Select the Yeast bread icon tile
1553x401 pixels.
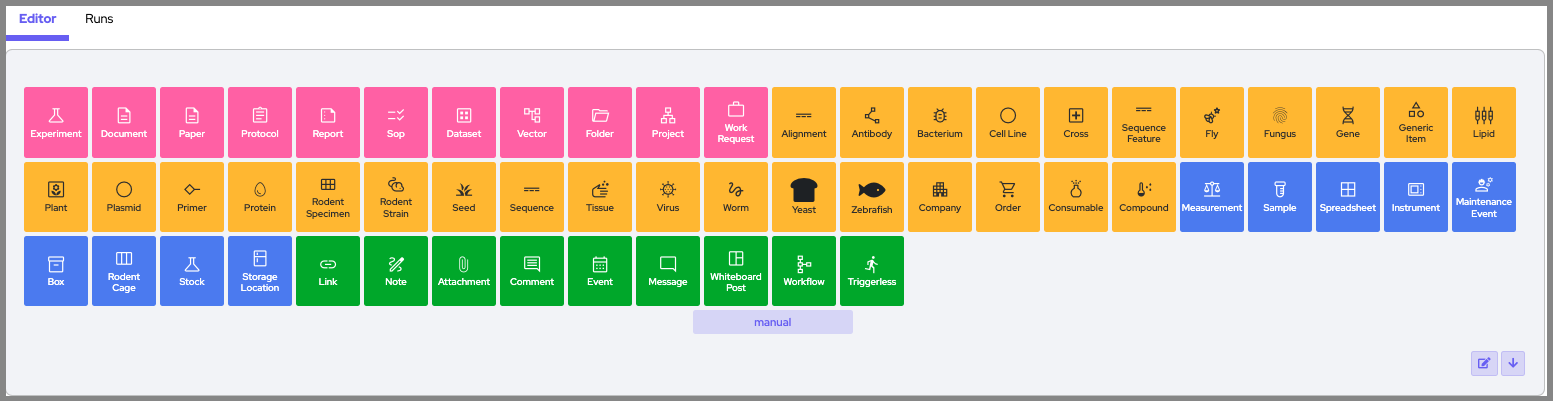[x=804, y=197]
